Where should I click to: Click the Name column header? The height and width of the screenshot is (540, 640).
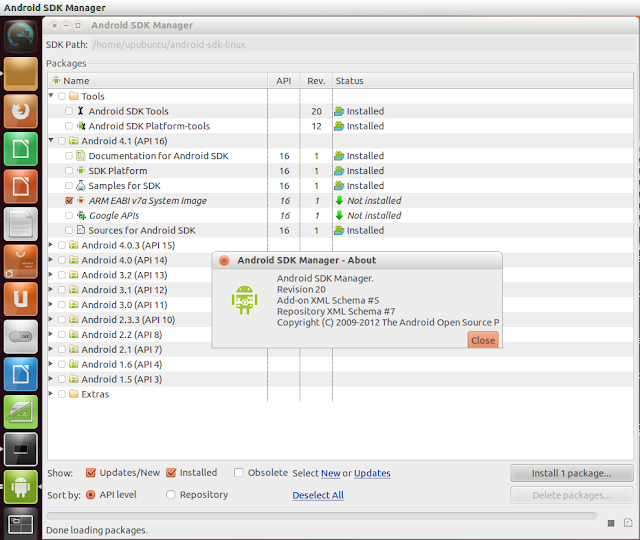pyautogui.click(x=158, y=81)
